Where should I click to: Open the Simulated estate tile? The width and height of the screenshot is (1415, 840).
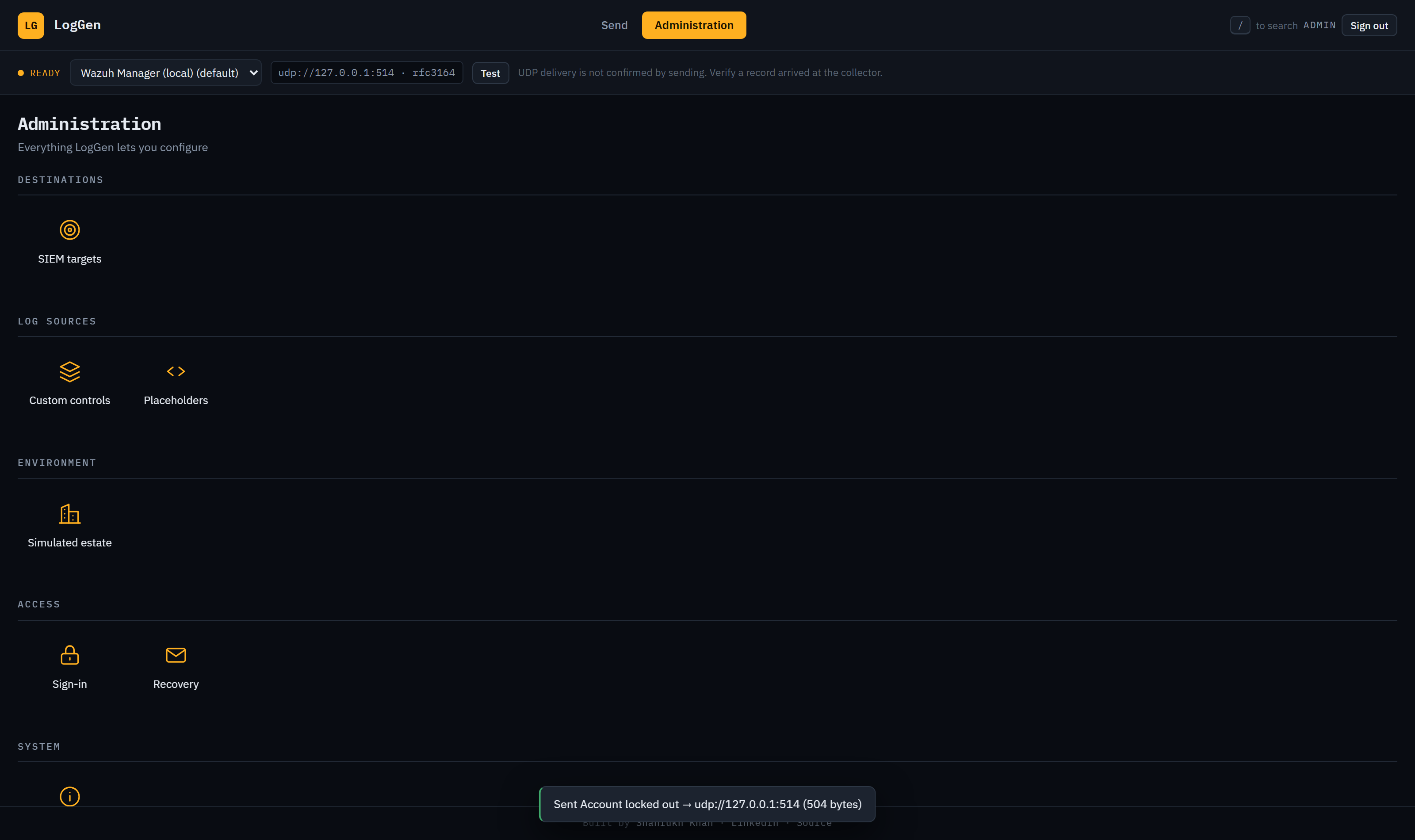(x=69, y=526)
